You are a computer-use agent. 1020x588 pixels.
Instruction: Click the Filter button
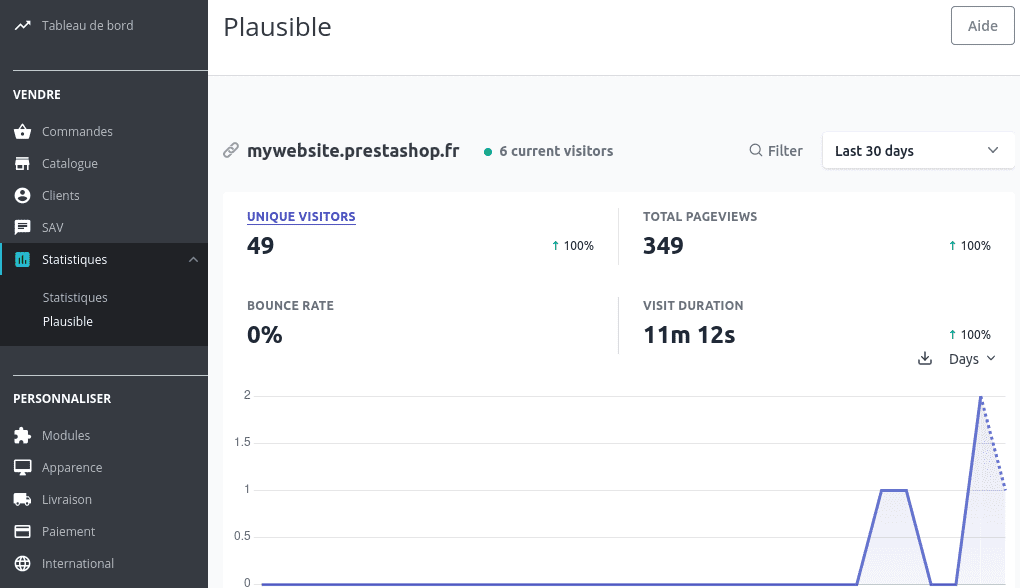[775, 150]
